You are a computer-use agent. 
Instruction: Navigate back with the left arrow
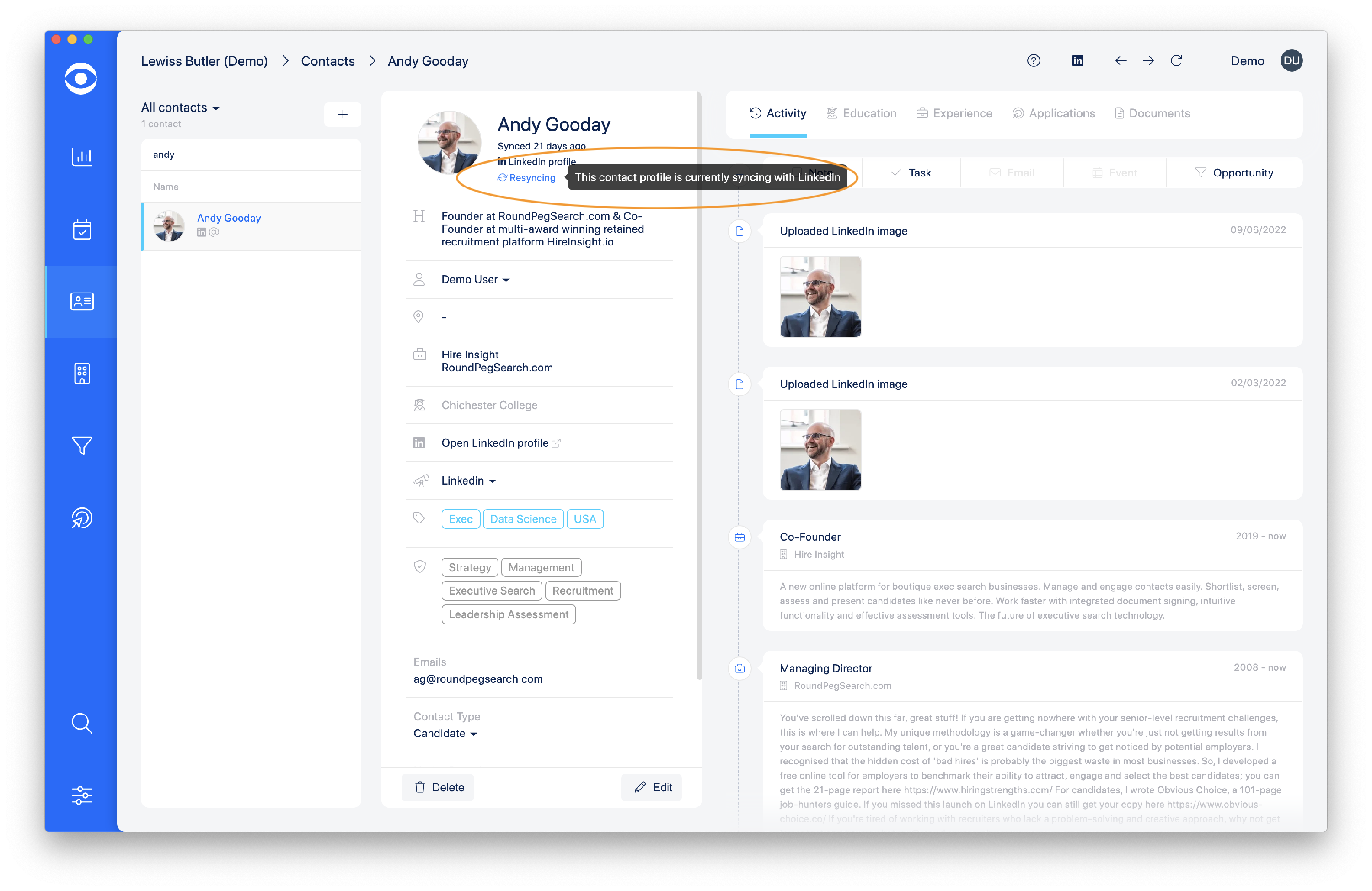(x=1120, y=61)
